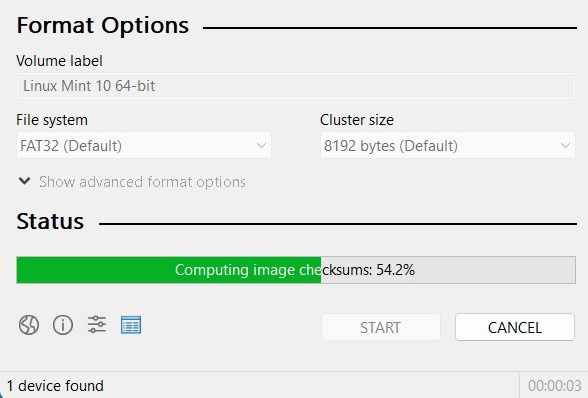Open the File system FAT32 dropdown
The width and height of the screenshot is (588, 398).
click(144, 146)
